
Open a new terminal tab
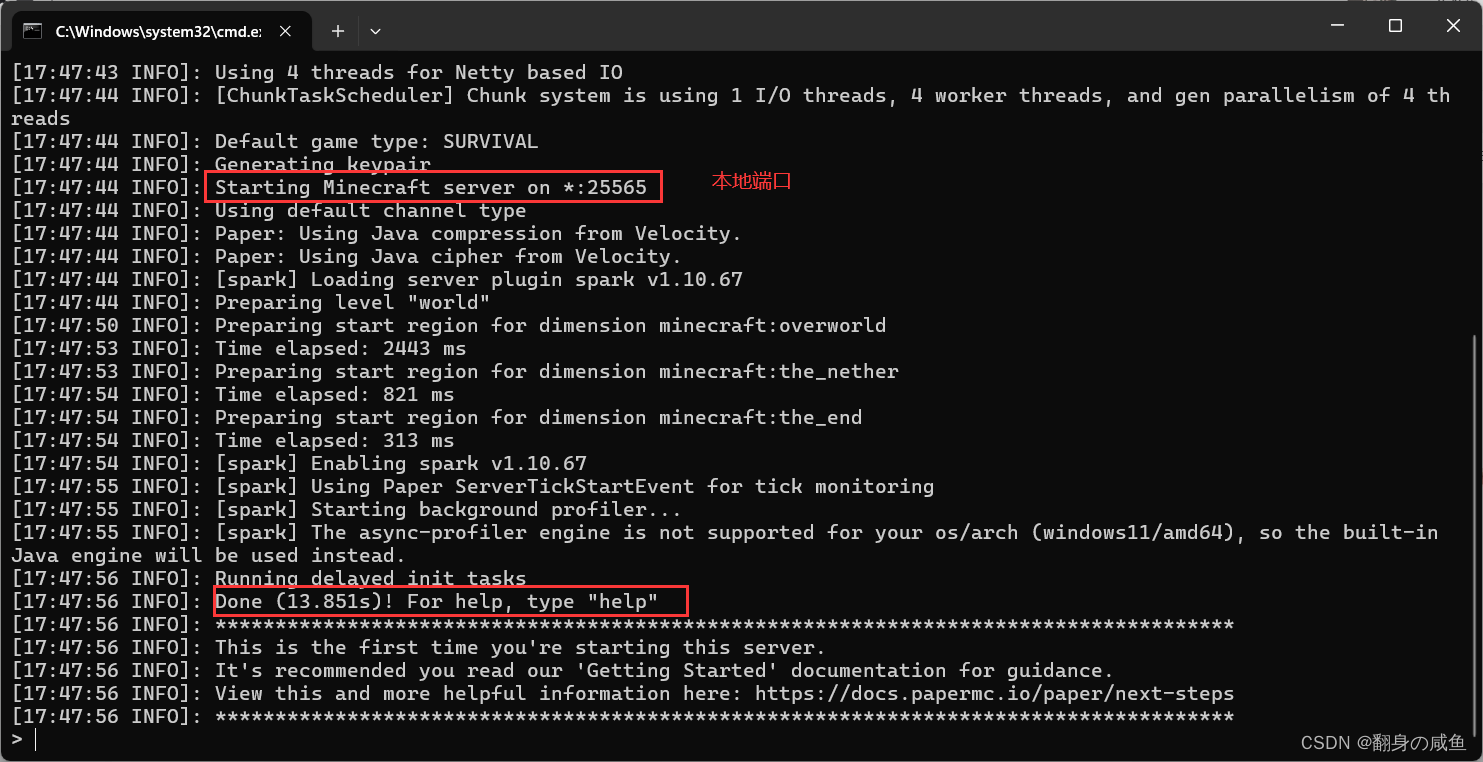[338, 31]
